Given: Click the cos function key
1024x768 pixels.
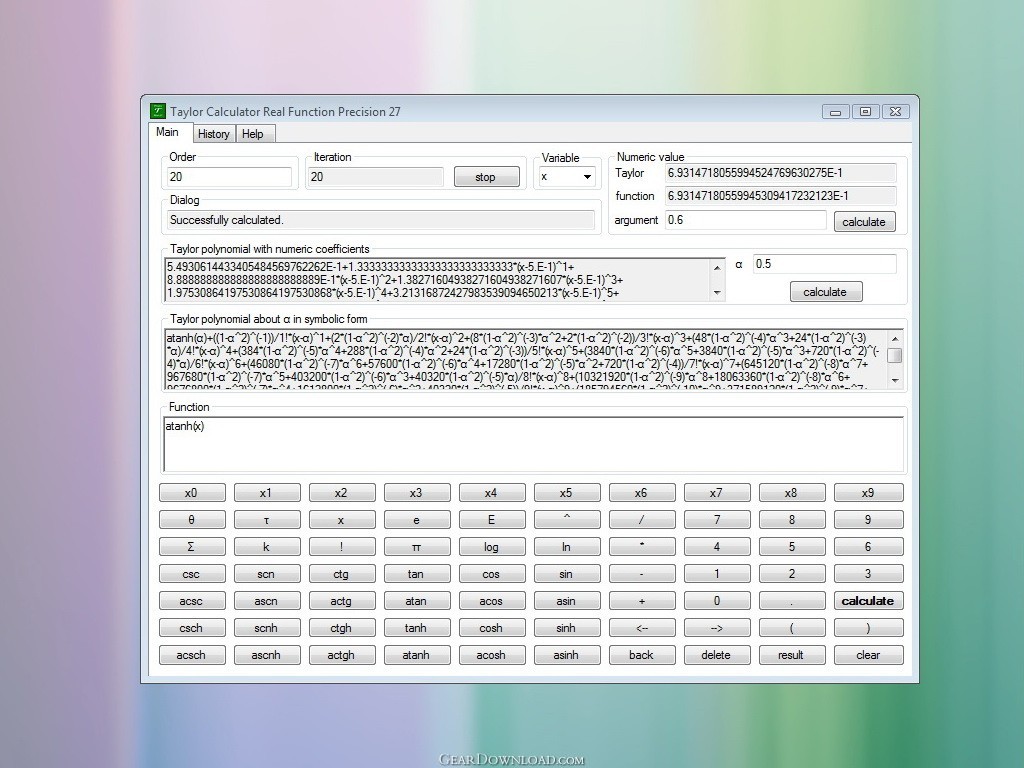Looking at the screenshot, I should click(492, 575).
